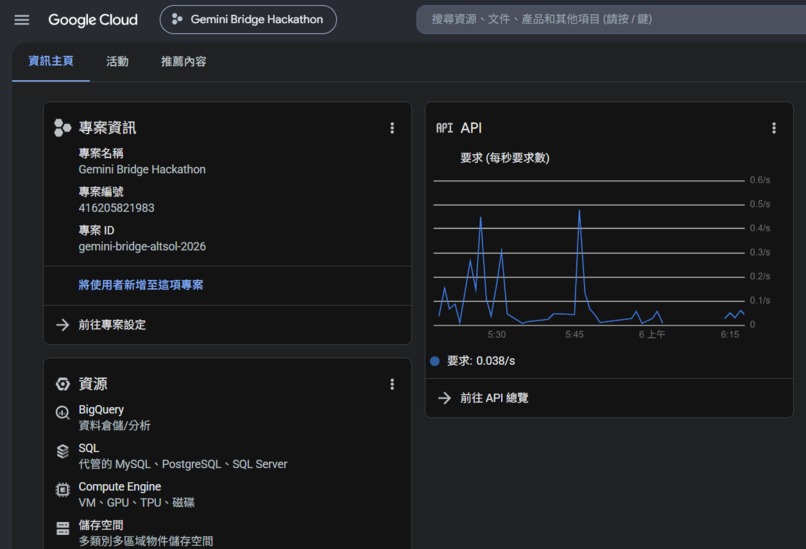The height and width of the screenshot is (549, 806).
Task: Click the 5:30 time axis label
Action: [x=497, y=335]
